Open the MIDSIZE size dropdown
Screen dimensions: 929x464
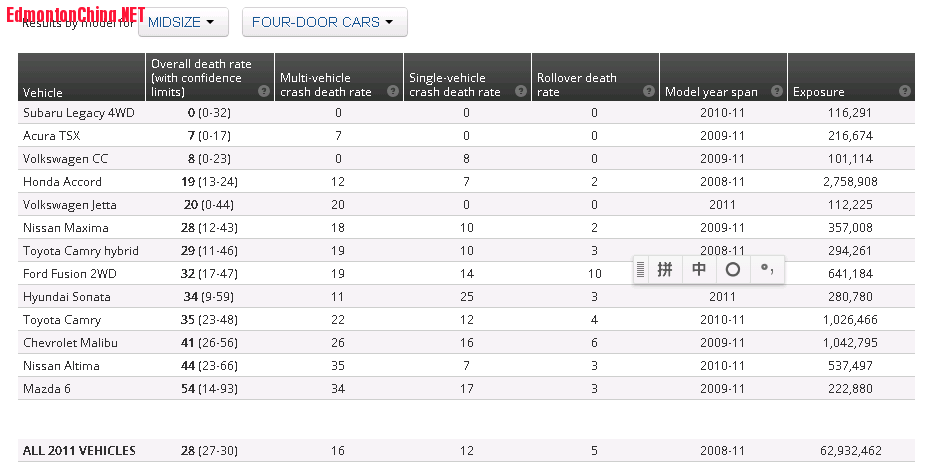(182, 22)
